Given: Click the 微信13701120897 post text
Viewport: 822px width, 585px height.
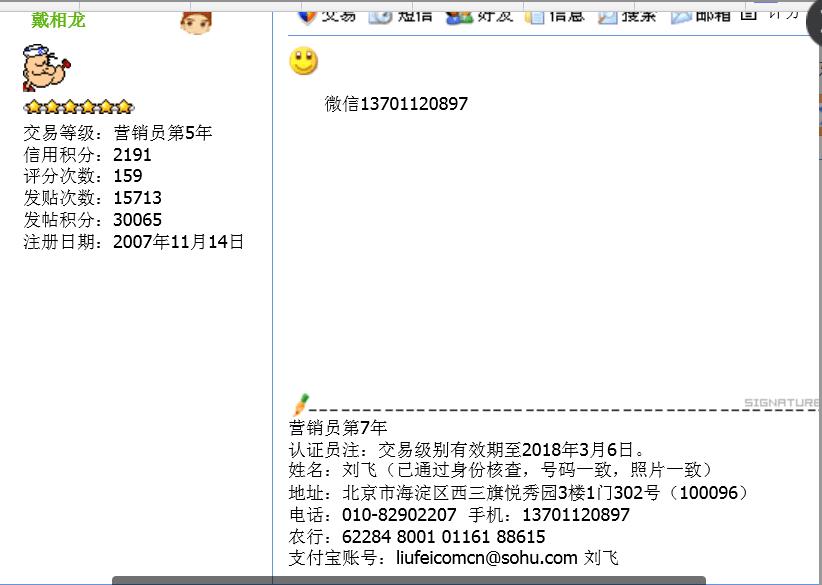Looking at the screenshot, I should 396,104.
